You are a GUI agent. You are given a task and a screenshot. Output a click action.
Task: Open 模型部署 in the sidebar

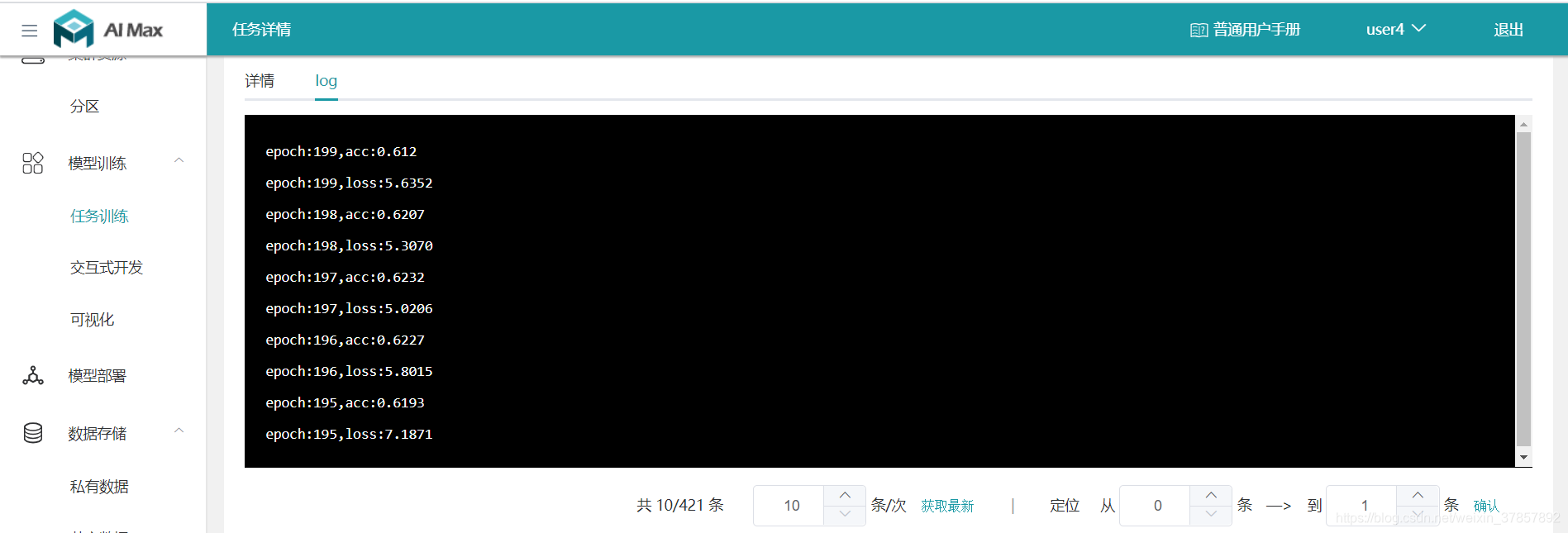tap(97, 376)
